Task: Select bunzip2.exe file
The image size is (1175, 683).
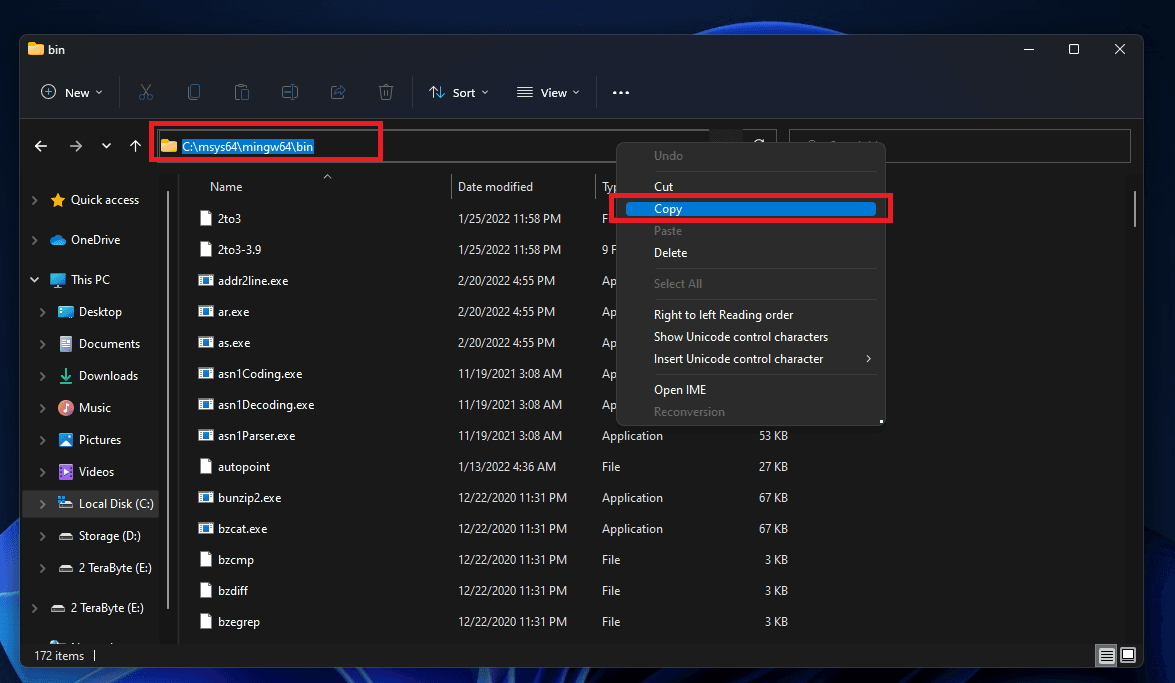Action: click(x=249, y=498)
